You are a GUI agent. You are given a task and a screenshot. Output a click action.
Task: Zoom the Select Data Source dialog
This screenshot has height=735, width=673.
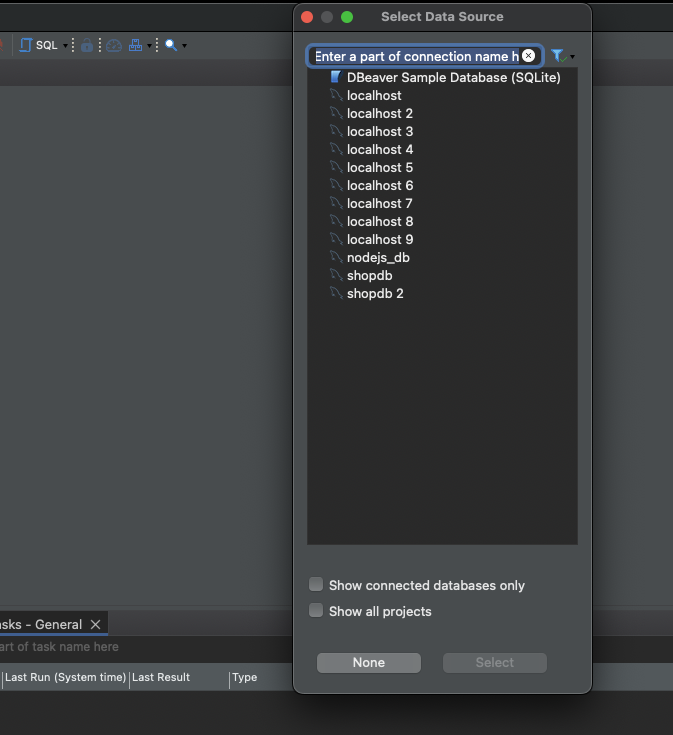click(x=347, y=17)
